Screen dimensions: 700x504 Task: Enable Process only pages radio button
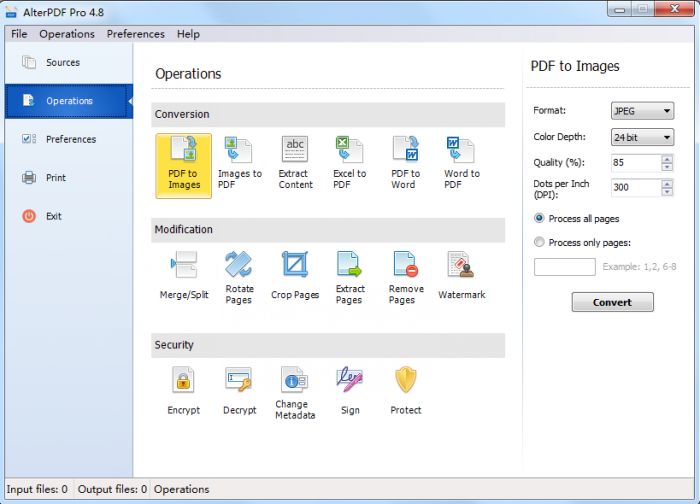(x=540, y=242)
